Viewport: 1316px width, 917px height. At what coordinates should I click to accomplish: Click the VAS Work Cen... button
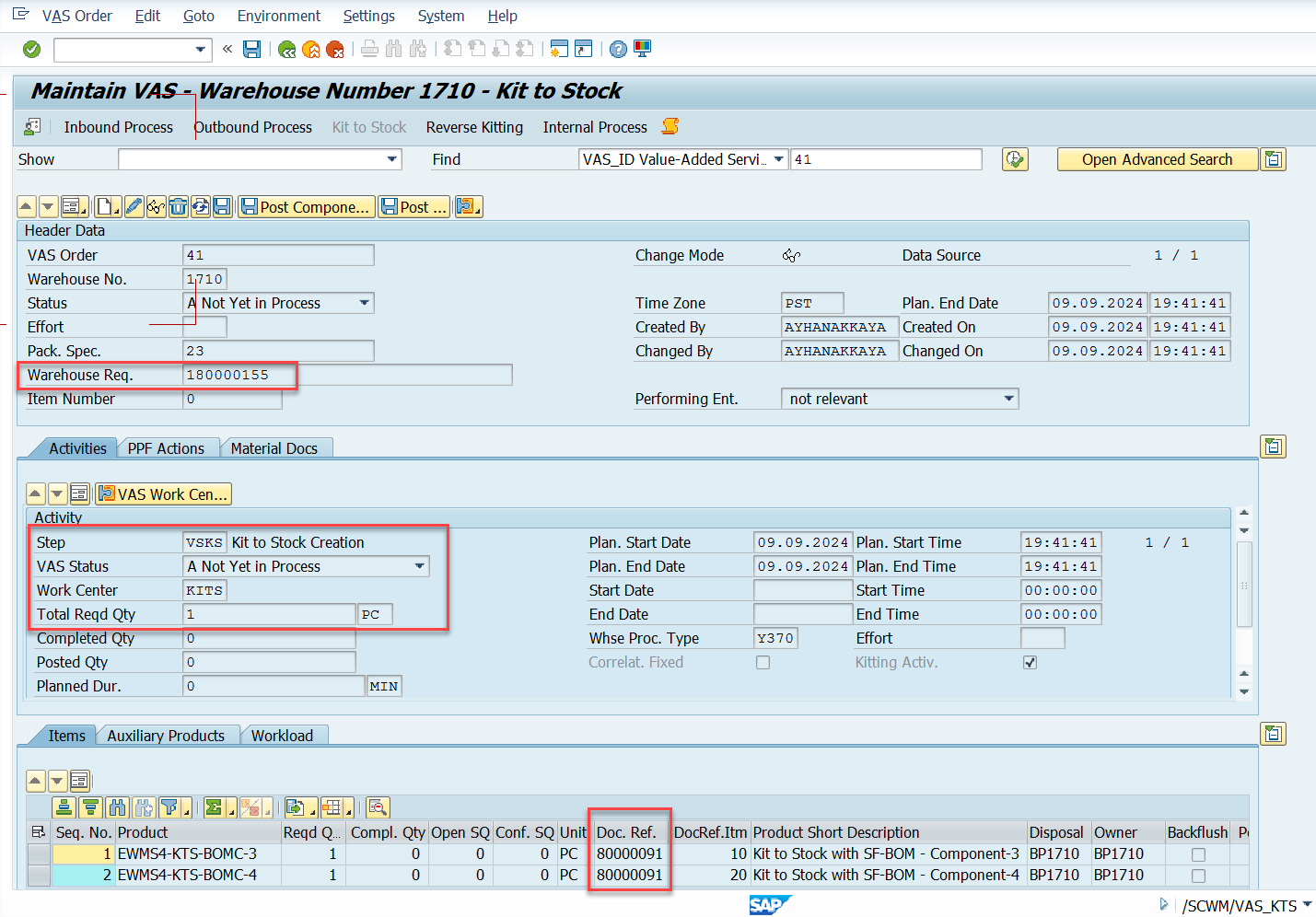(x=163, y=494)
